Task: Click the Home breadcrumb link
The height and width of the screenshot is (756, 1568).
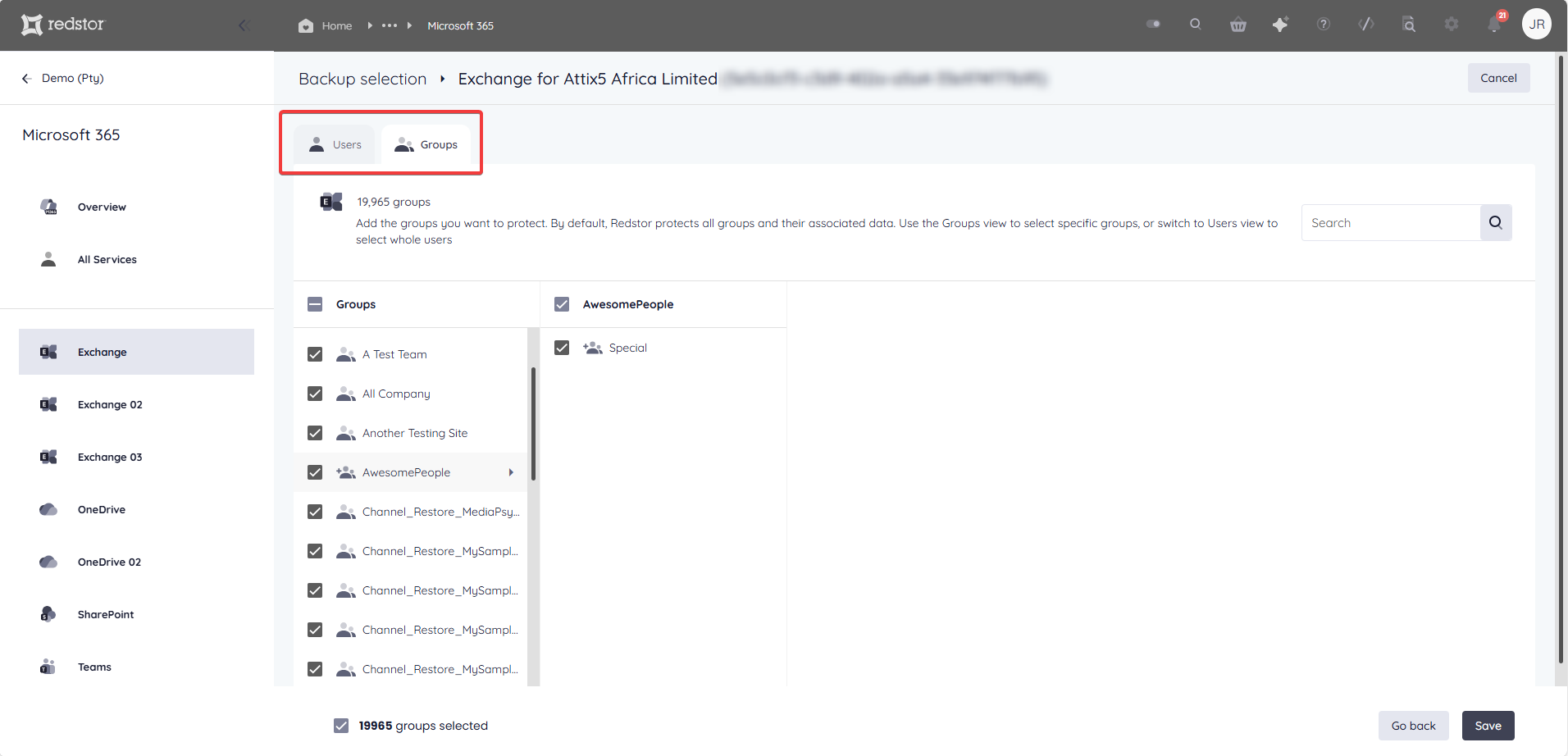Action: point(337,25)
